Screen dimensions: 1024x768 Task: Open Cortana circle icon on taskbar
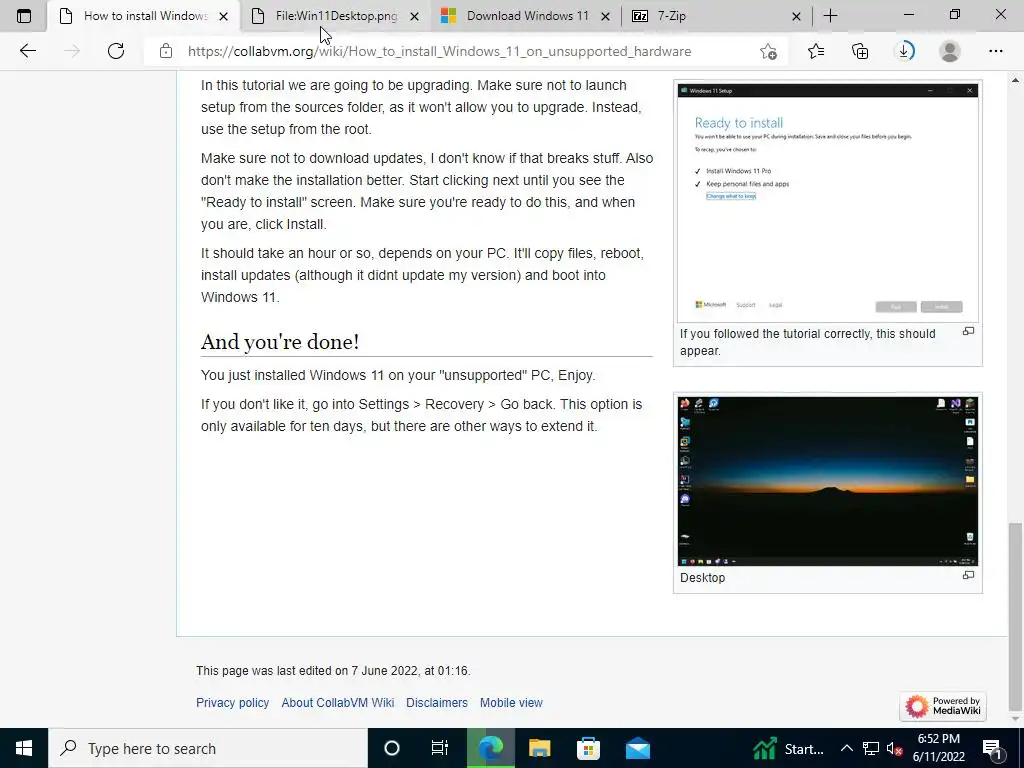[x=392, y=748]
